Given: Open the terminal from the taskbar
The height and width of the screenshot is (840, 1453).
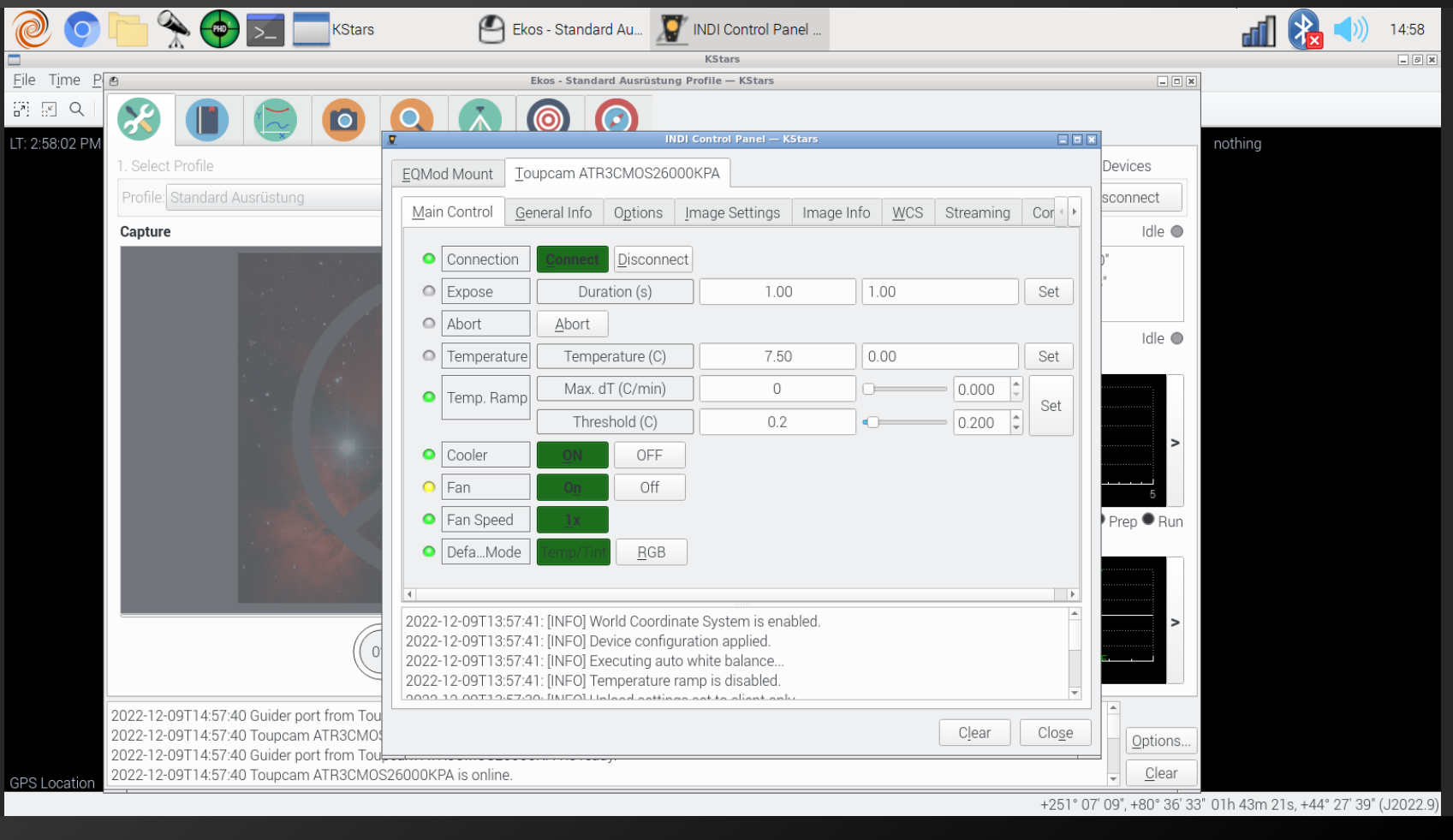Looking at the screenshot, I should coord(265,30).
